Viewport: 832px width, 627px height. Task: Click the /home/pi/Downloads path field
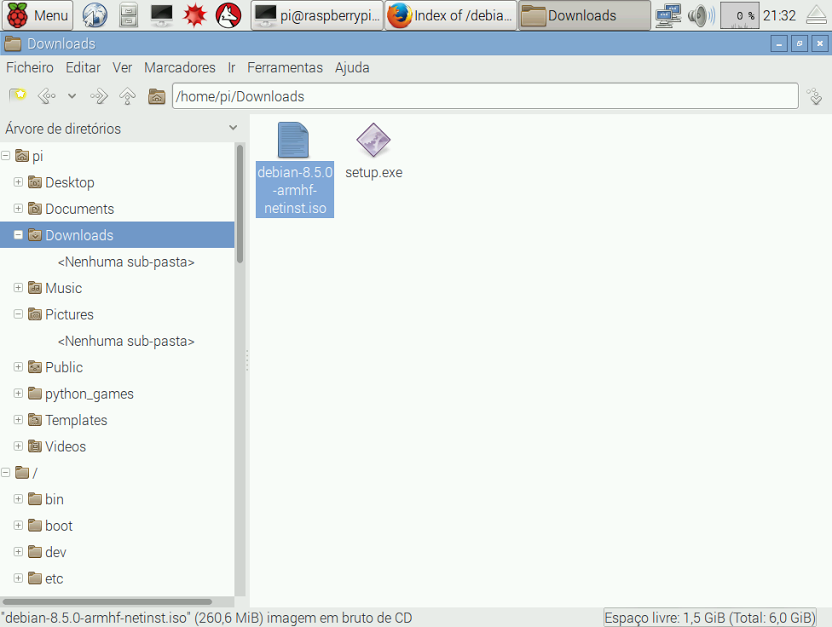485,96
